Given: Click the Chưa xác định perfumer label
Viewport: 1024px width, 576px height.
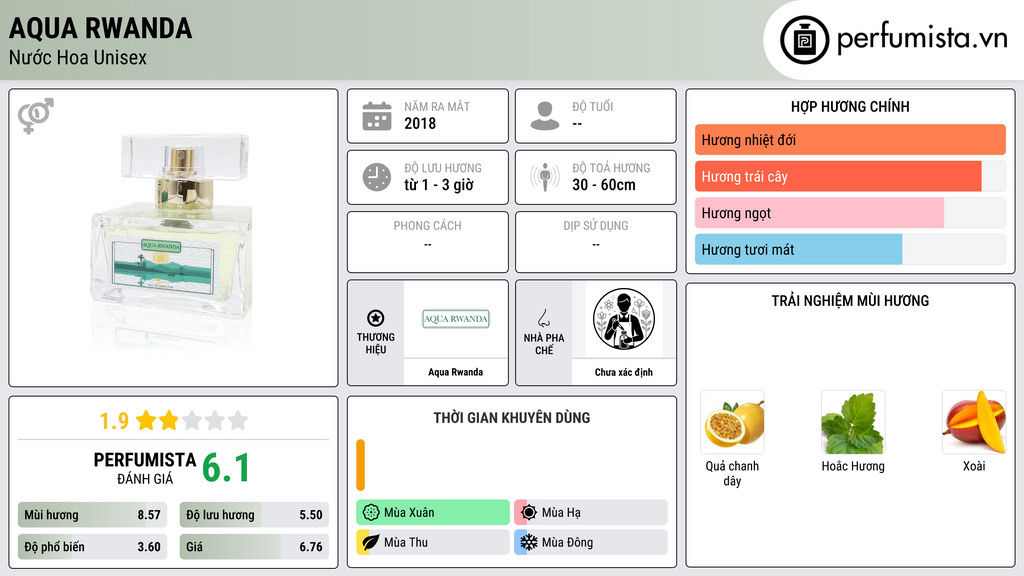Looking at the screenshot, I should click(624, 372).
